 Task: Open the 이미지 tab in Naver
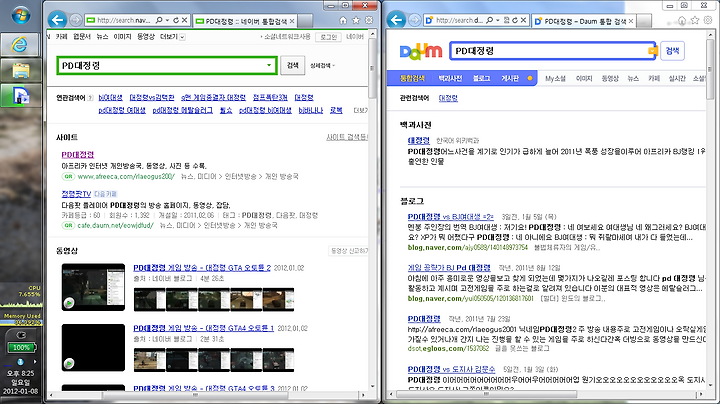click(x=122, y=37)
